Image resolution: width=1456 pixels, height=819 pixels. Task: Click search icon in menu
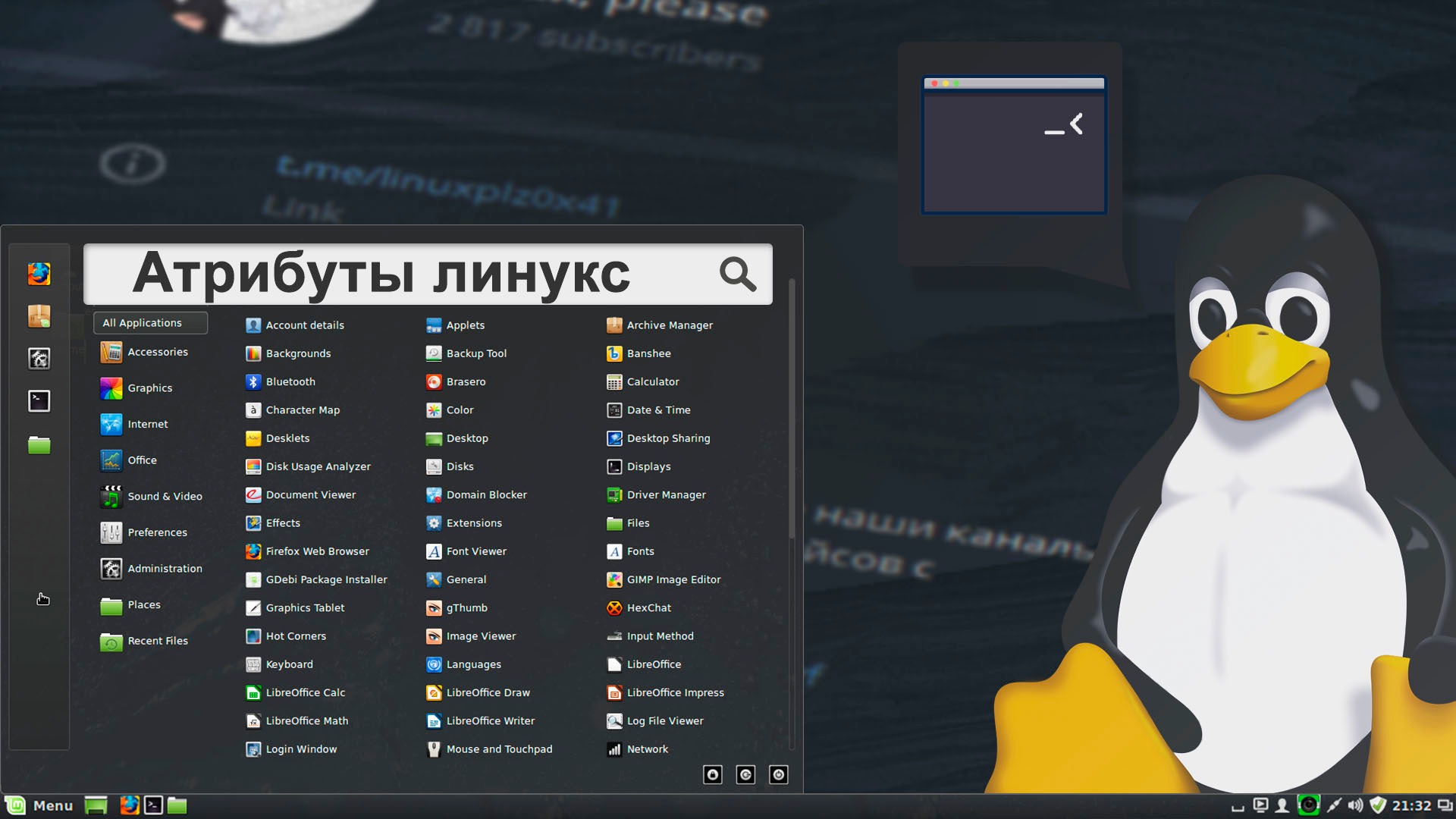(x=740, y=275)
